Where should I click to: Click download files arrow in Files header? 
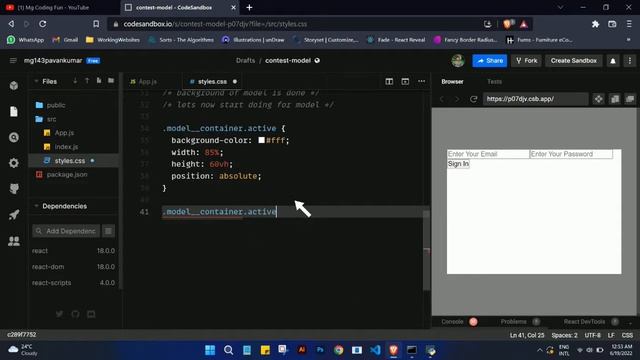pyautogui.click(x=75, y=81)
